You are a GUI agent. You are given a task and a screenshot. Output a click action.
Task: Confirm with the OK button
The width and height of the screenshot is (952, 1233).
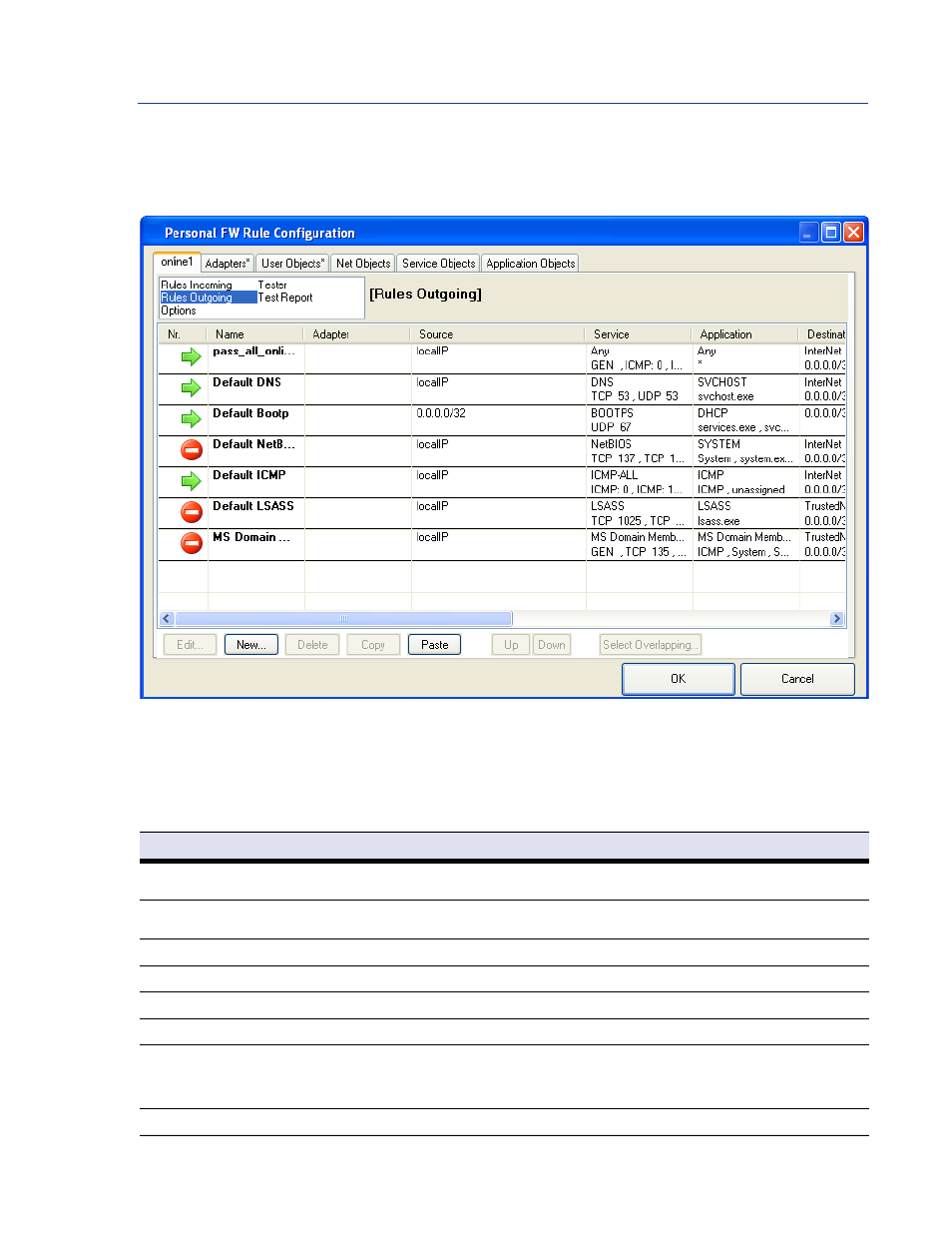pyautogui.click(x=679, y=679)
